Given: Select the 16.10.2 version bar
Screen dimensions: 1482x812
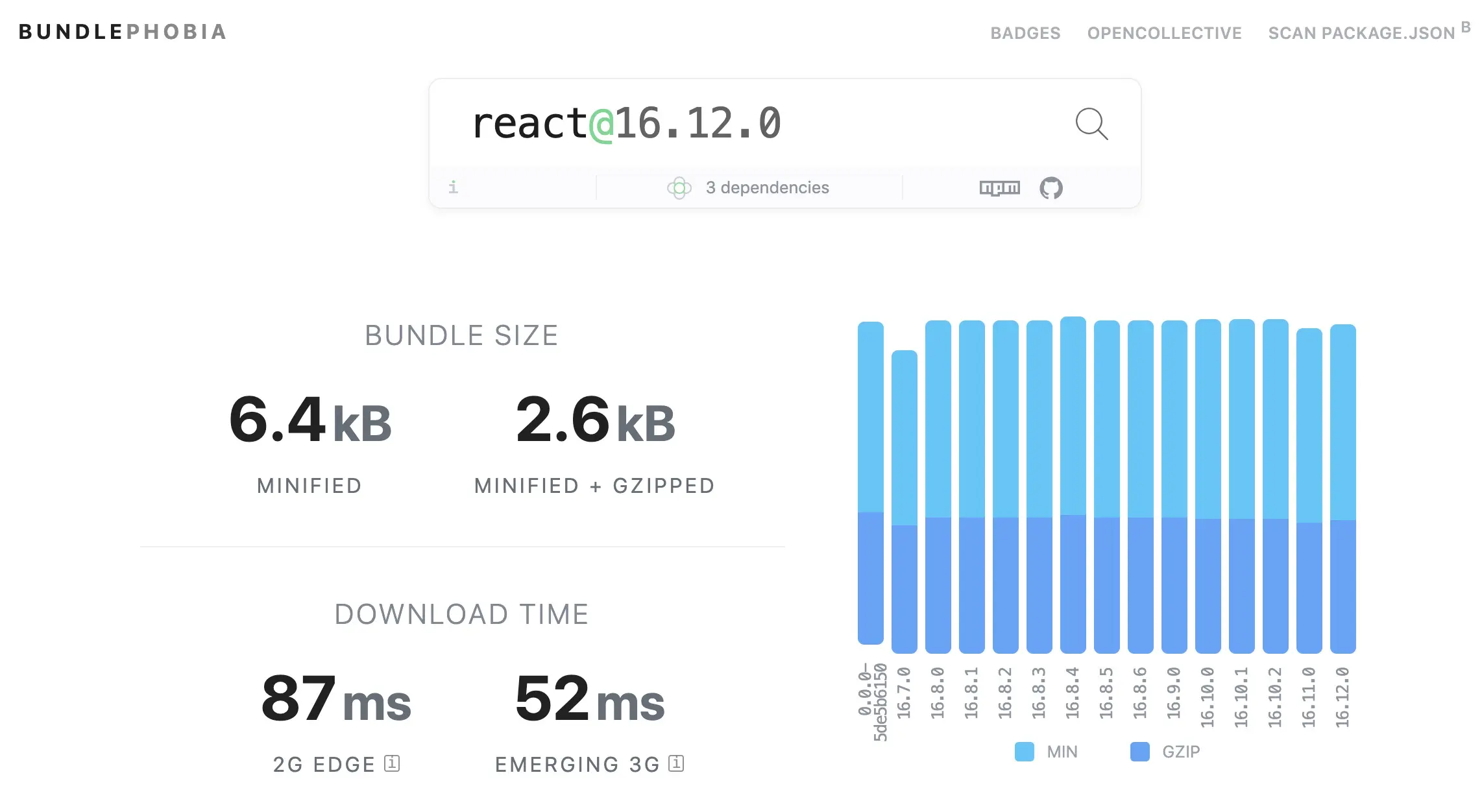Looking at the screenshot, I should tap(1276, 486).
